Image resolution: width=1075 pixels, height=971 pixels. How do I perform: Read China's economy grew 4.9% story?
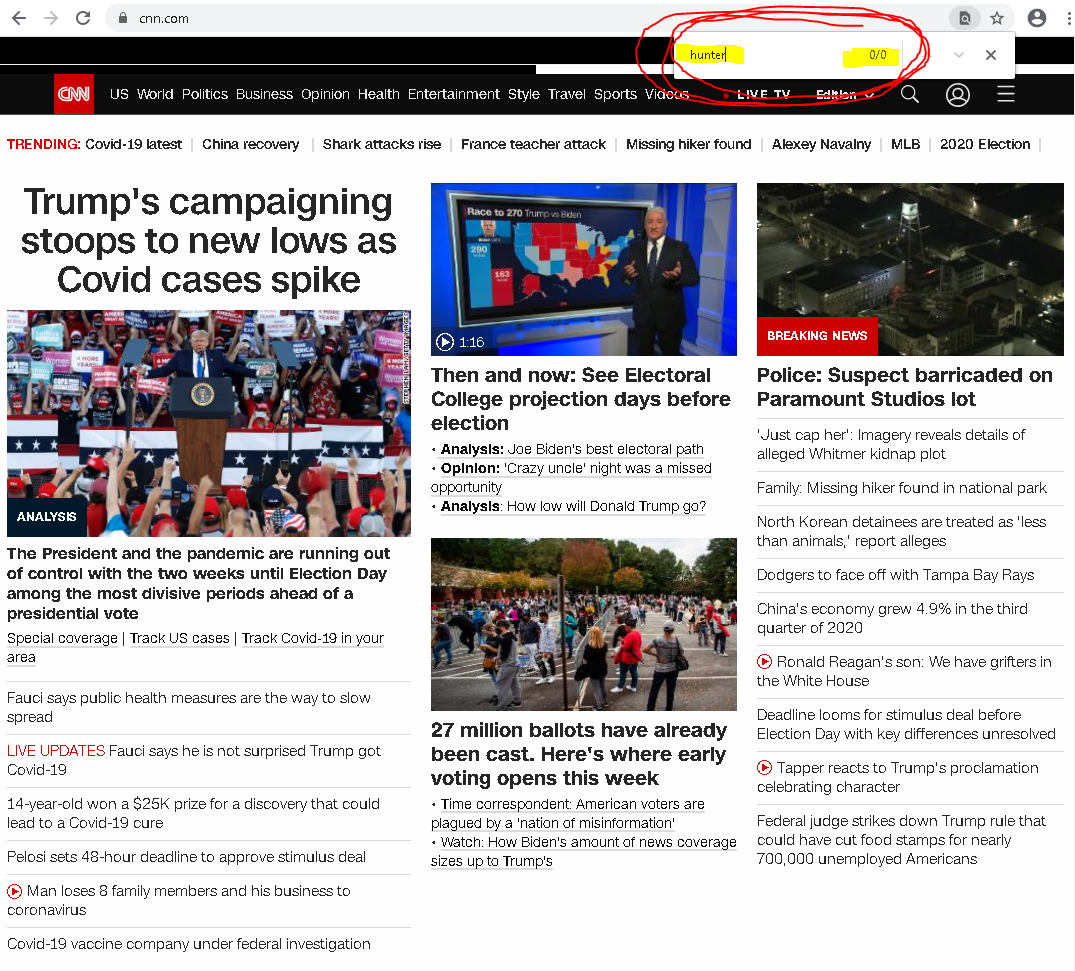tap(892, 619)
